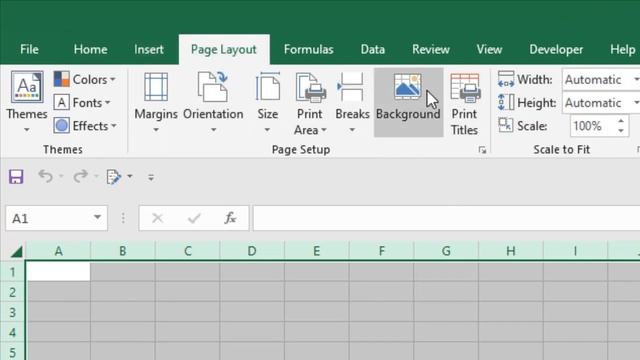The width and height of the screenshot is (640, 360).
Task: Select row 2 header
Action: click(x=13, y=292)
